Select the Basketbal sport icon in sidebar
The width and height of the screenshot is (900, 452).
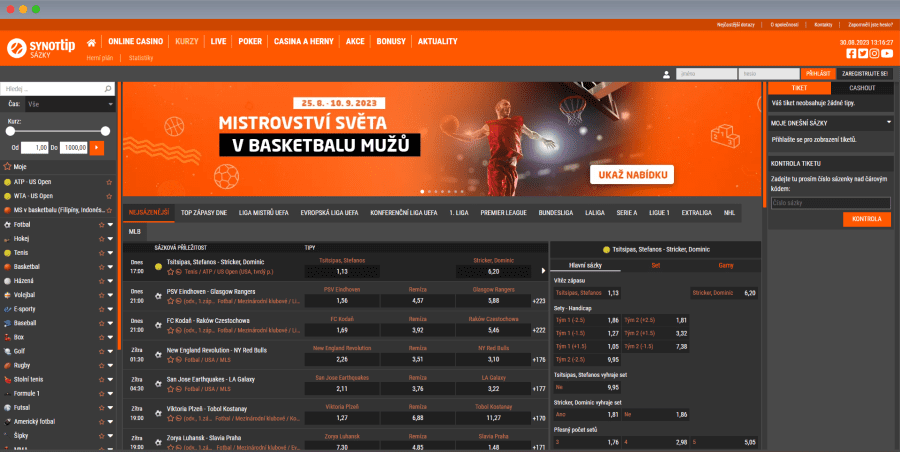[7, 267]
